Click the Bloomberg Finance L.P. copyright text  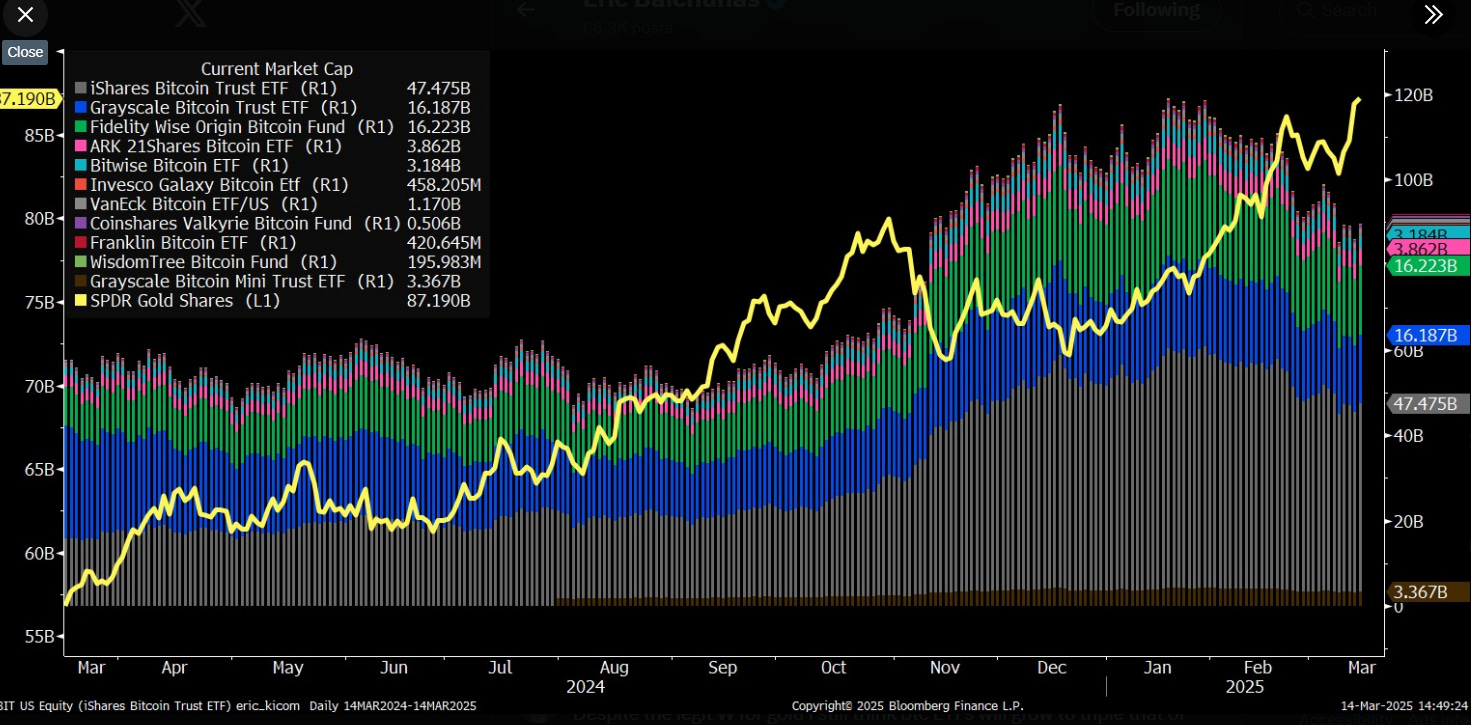pyautogui.click(x=908, y=706)
